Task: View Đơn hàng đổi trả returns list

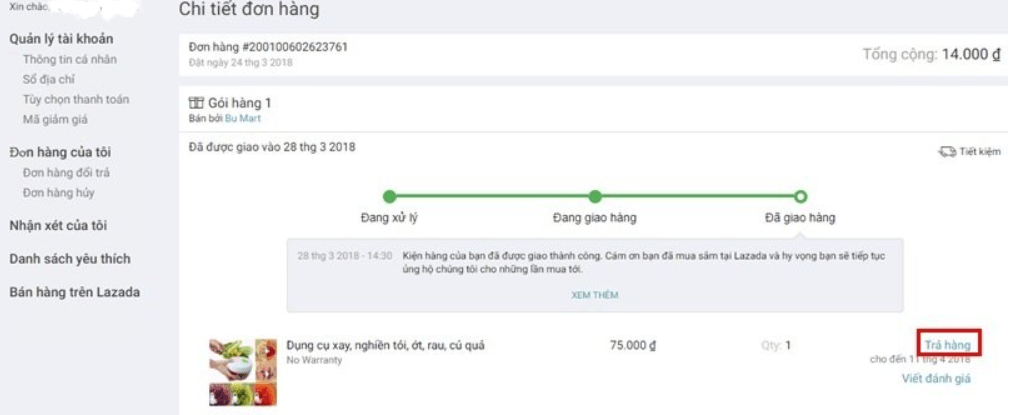Action: pyautogui.click(x=66, y=172)
